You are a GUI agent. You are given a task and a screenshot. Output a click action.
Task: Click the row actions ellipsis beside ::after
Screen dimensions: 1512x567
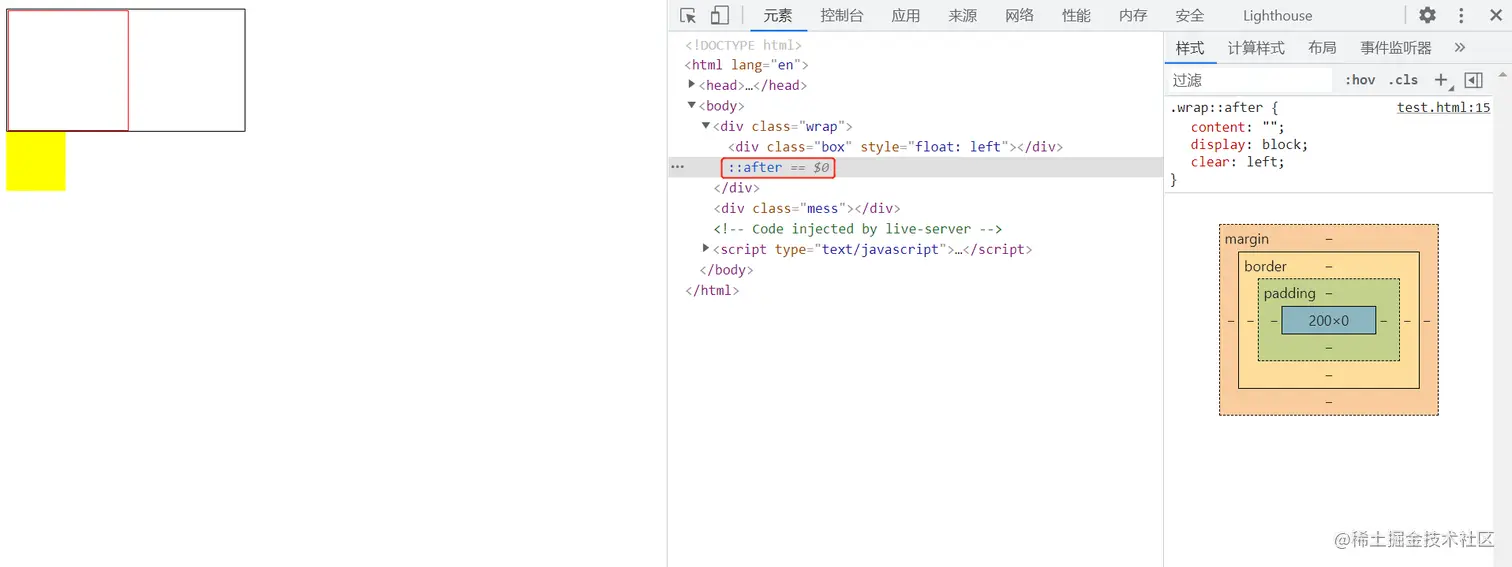pyautogui.click(x=677, y=167)
